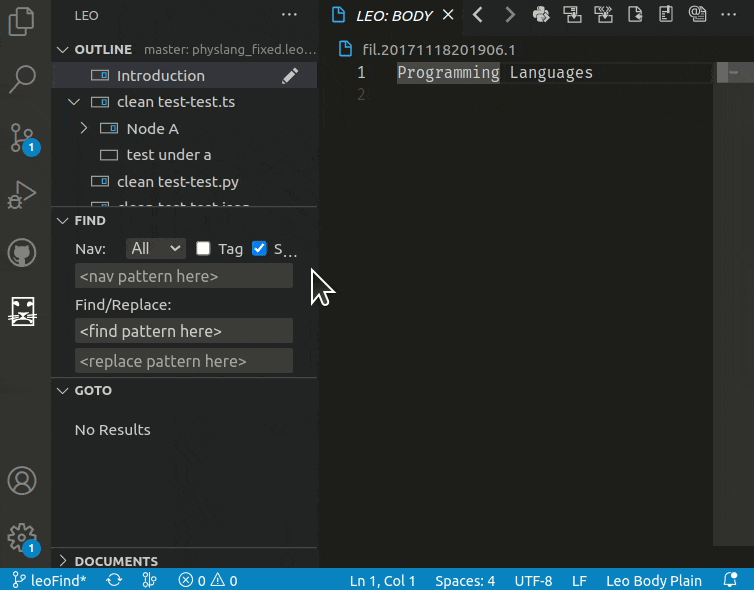Image resolution: width=754 pixels, height=590 pixels.
Task: Click the toolbar icon right of Python logo
Action: point(572,15)
